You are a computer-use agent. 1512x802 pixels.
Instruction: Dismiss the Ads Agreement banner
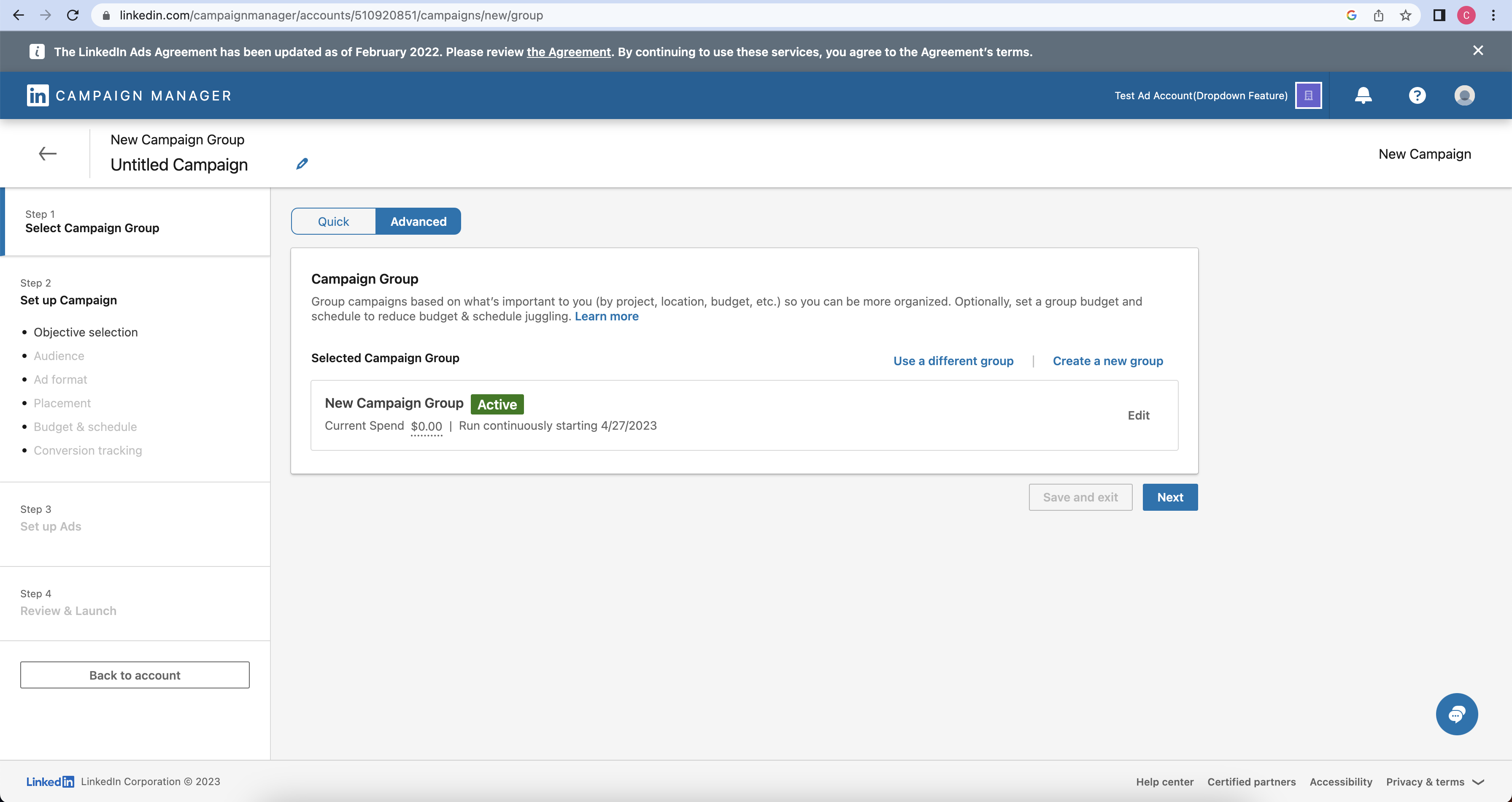click(x=1477, y=51)
